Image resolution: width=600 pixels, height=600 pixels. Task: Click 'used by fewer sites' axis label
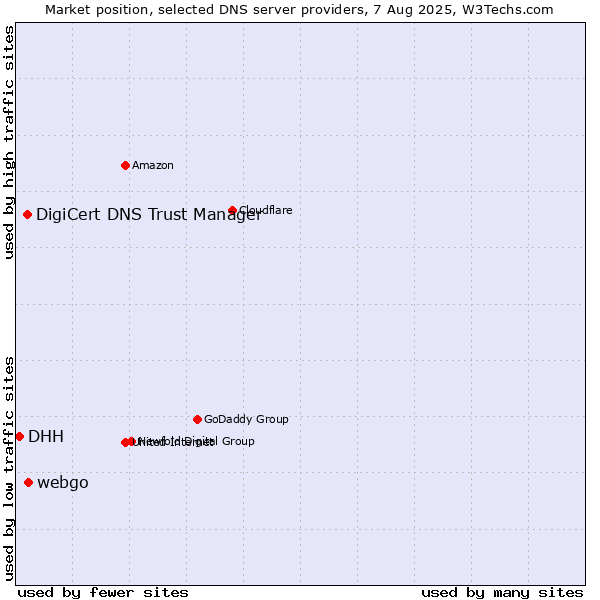click(103, 593)
